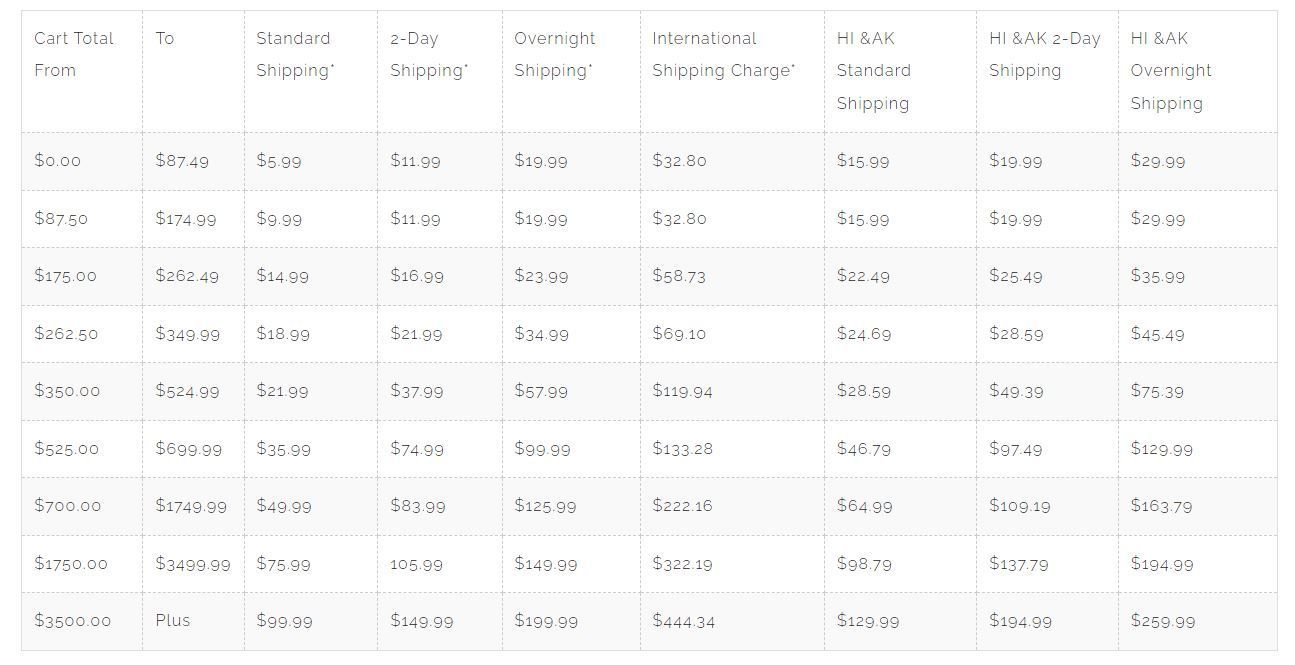Click the $99.99 overnight shipping cell
The width and height of the screenshot is (1295, 665).
tap(542, 449)
